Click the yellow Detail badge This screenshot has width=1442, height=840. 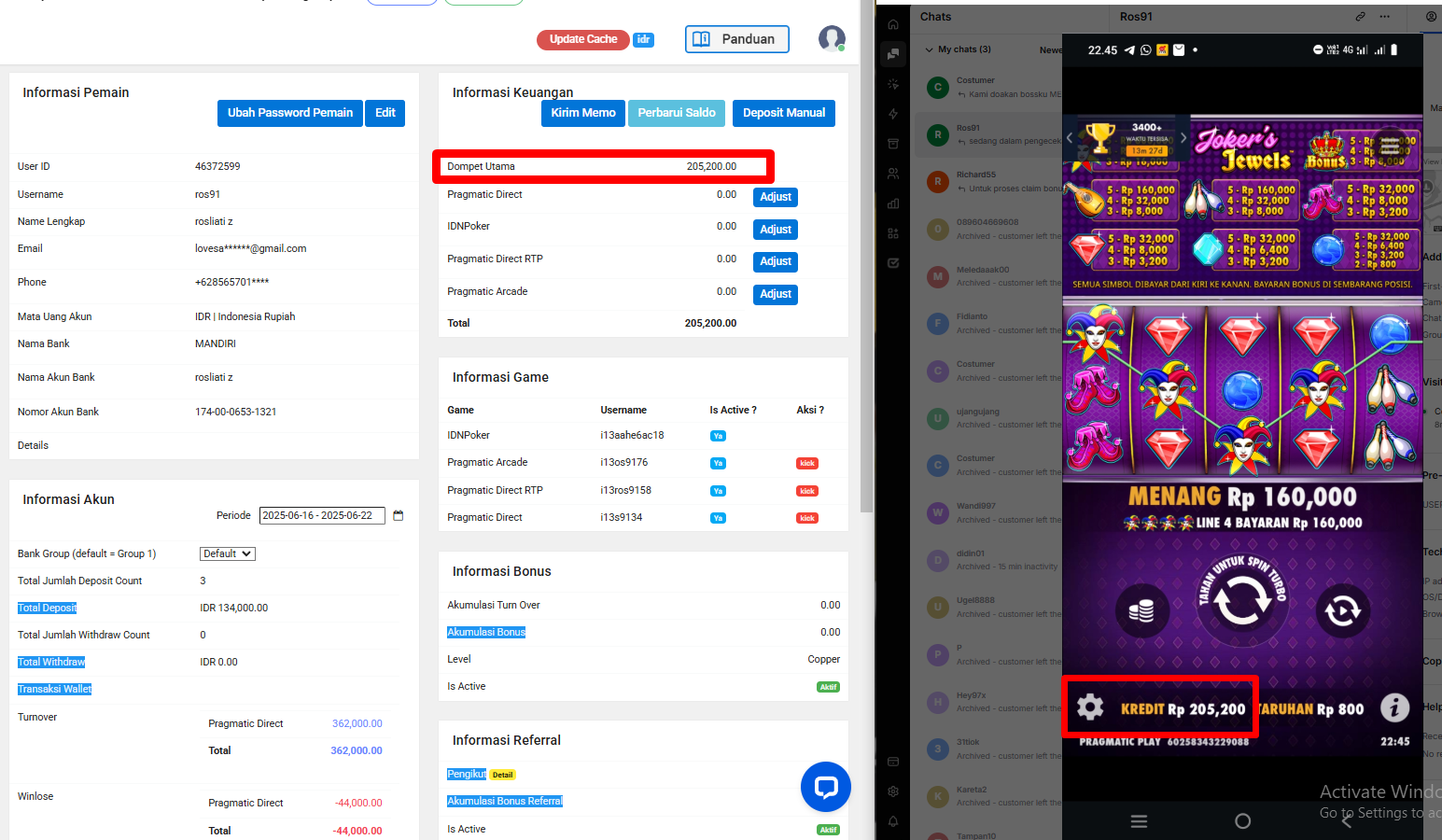(503, 775)
